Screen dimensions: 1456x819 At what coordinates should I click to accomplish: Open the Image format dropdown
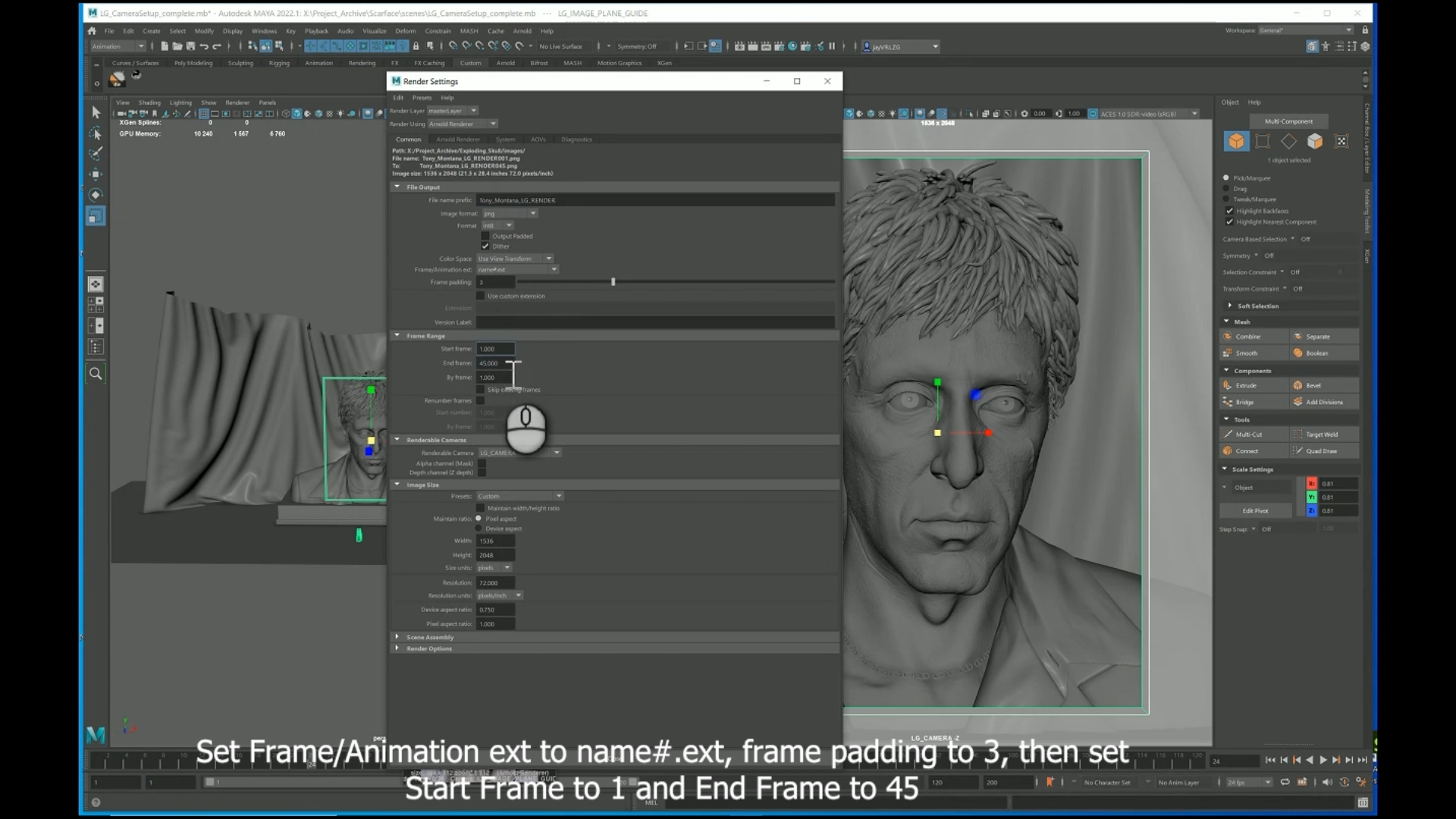[510, 214]
